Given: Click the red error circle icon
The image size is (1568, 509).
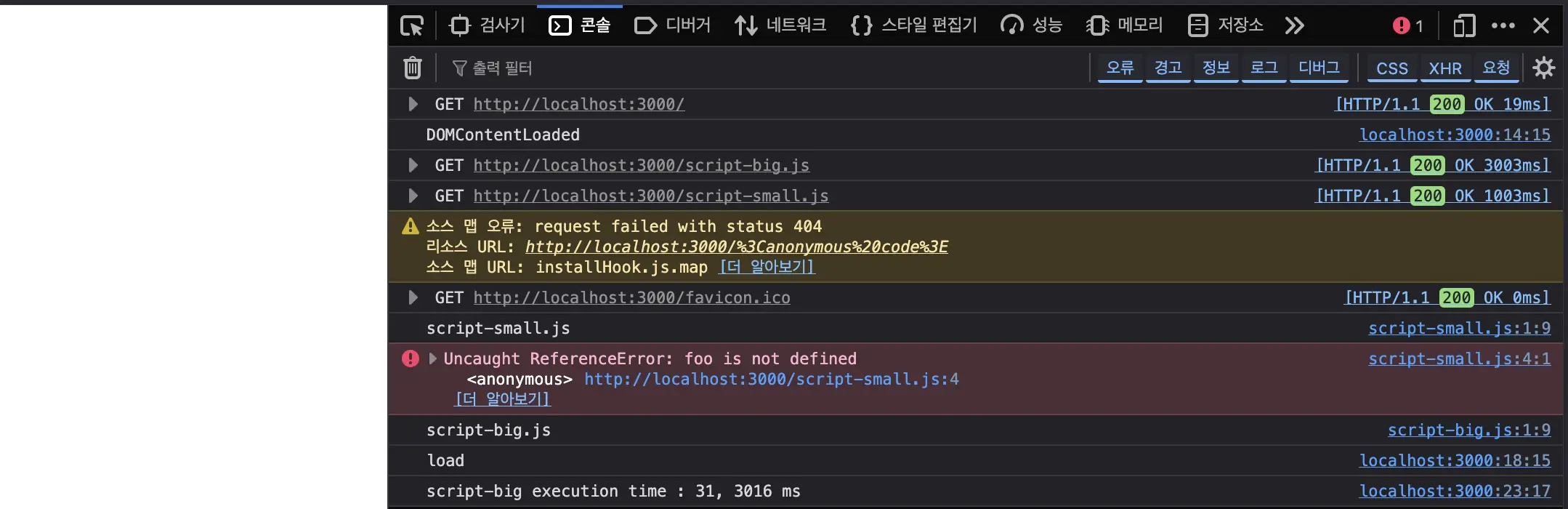Looking at the screenshot, I should tap(411, 358).
